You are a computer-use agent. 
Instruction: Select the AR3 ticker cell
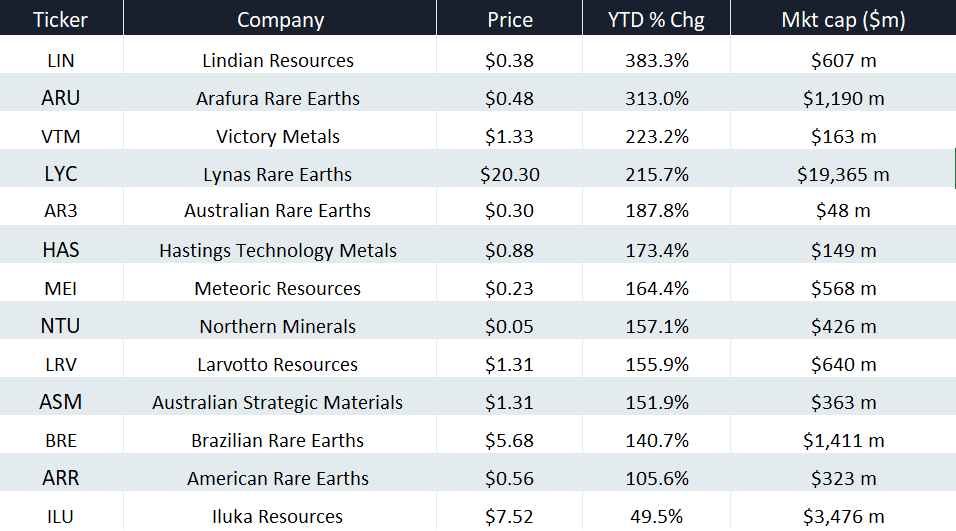pos(61,212)
